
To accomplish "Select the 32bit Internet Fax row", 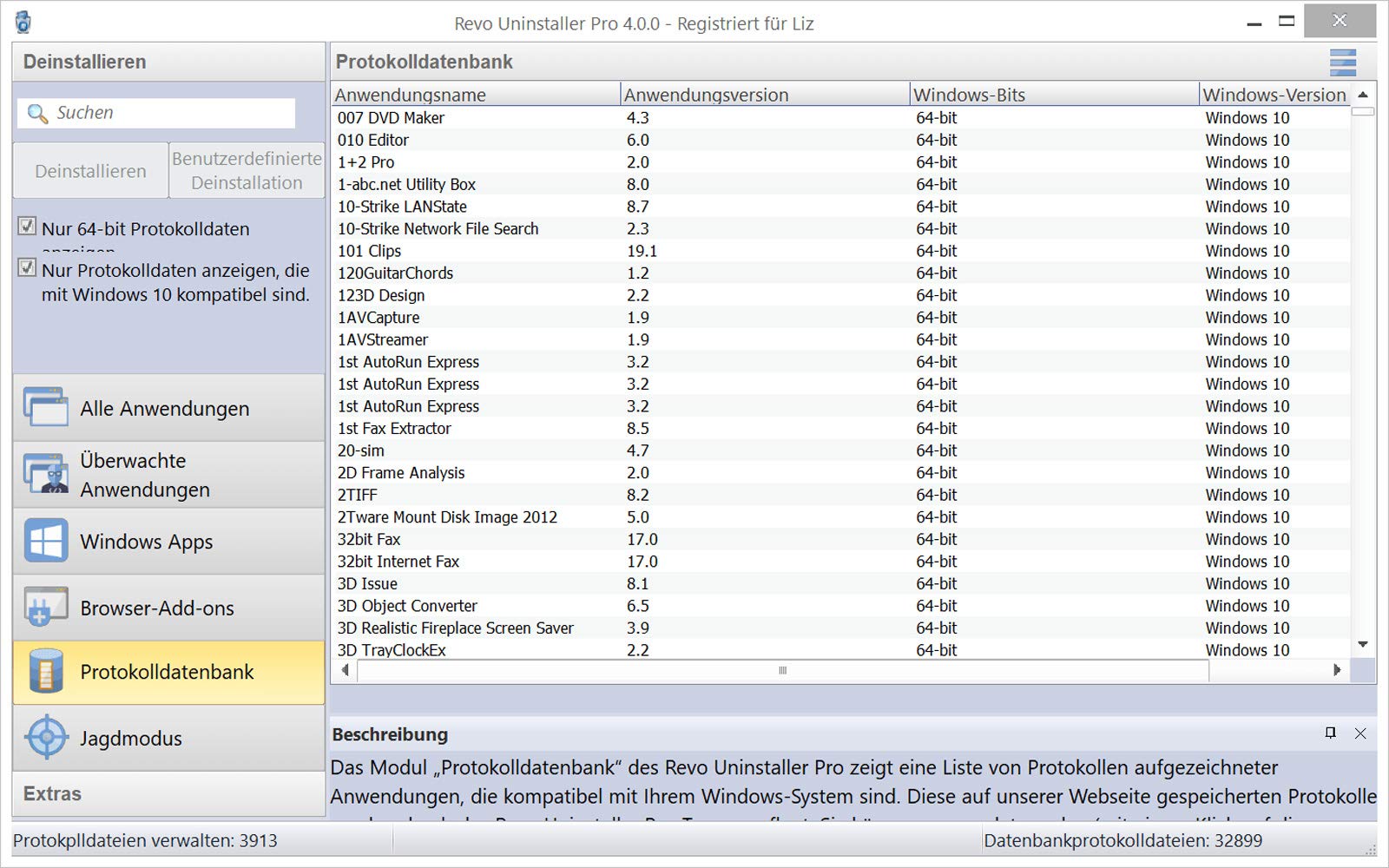I will 840,562.
